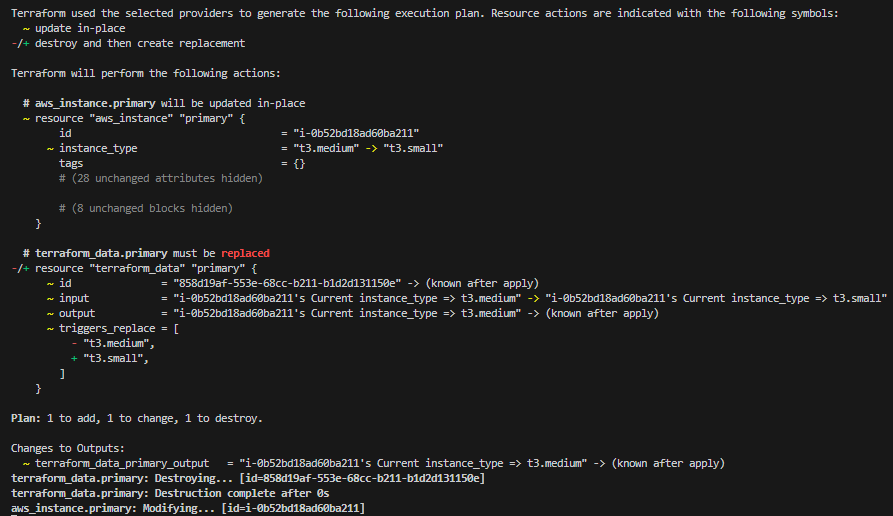Click the red 'replaced' word
The width and height of the screenshot is (893, 516).
click(x=245, y=253)
